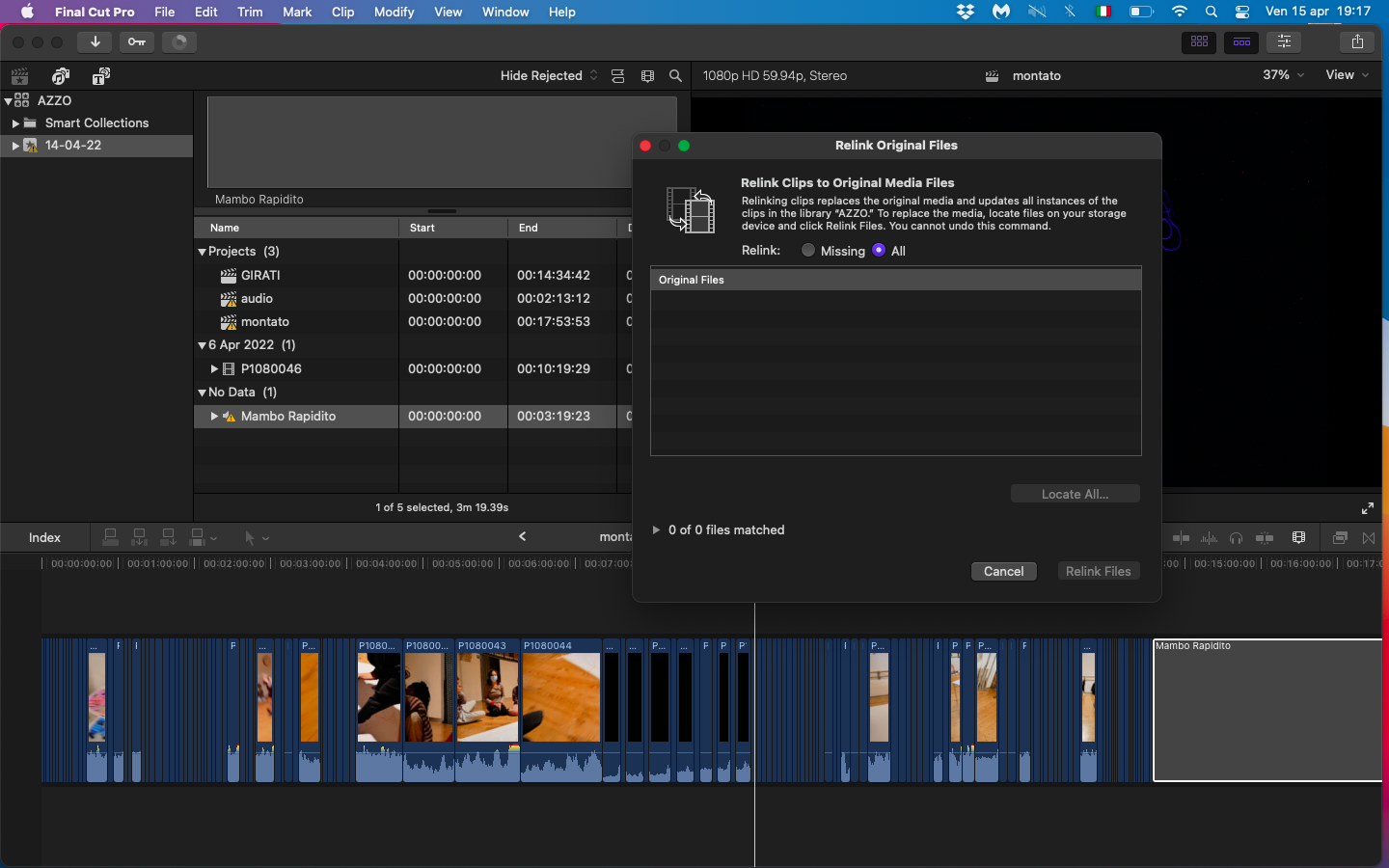Open the 37% zoom dropdown
The width and height of the screenshot is (1389, 868).
pos(1283,74)
